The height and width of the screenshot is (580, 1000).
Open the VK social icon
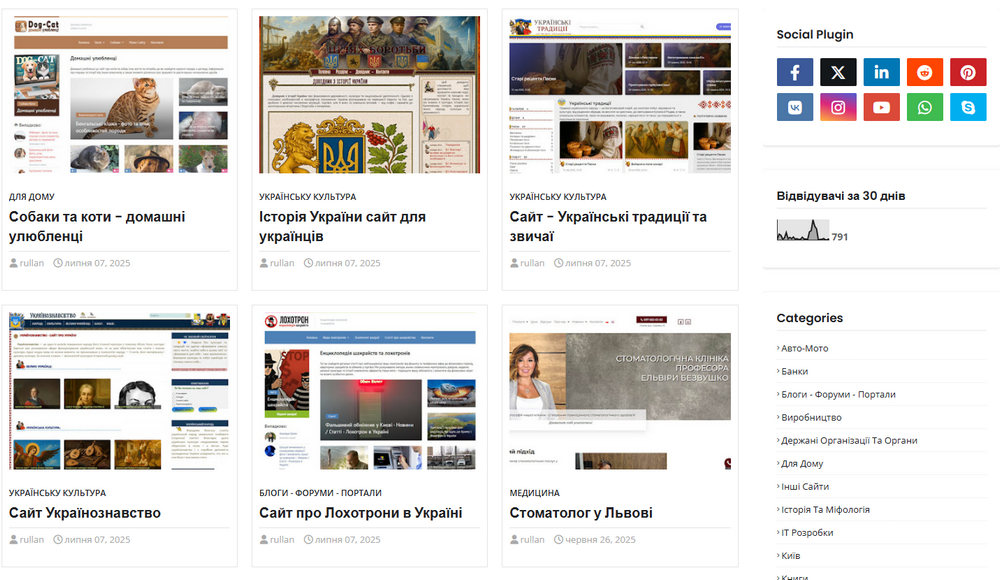point(795,107)
